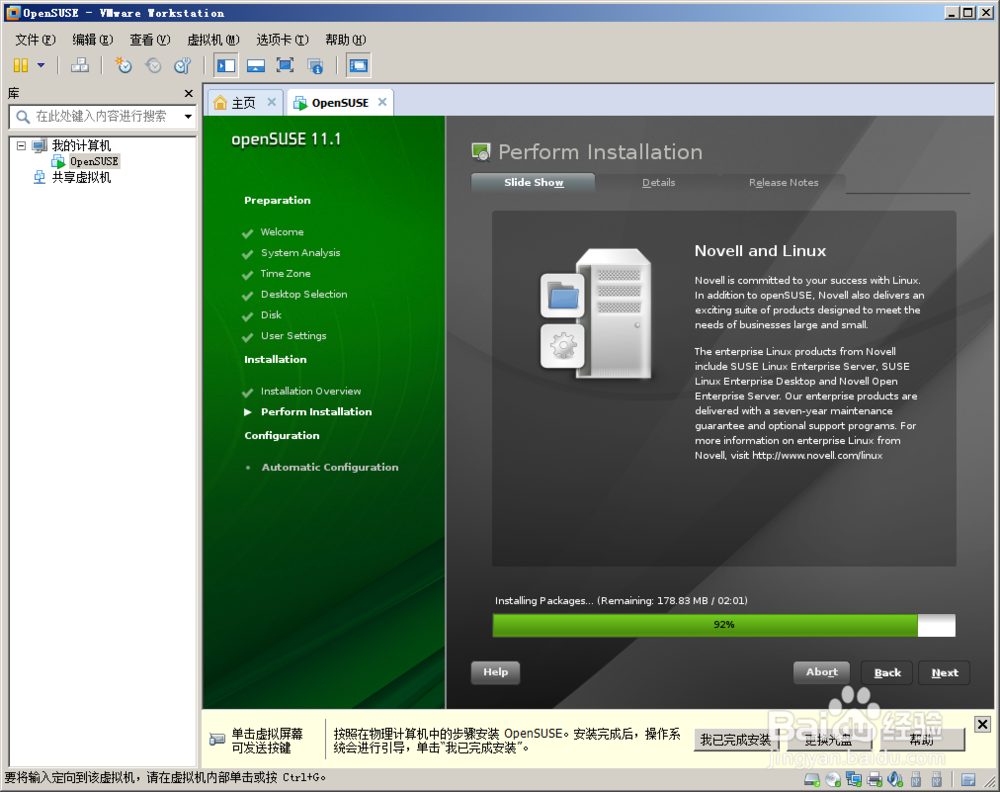The image size is (1000, 792).
Task: Open the Release Notes installer tab
Action: click(x=783, y=182)
